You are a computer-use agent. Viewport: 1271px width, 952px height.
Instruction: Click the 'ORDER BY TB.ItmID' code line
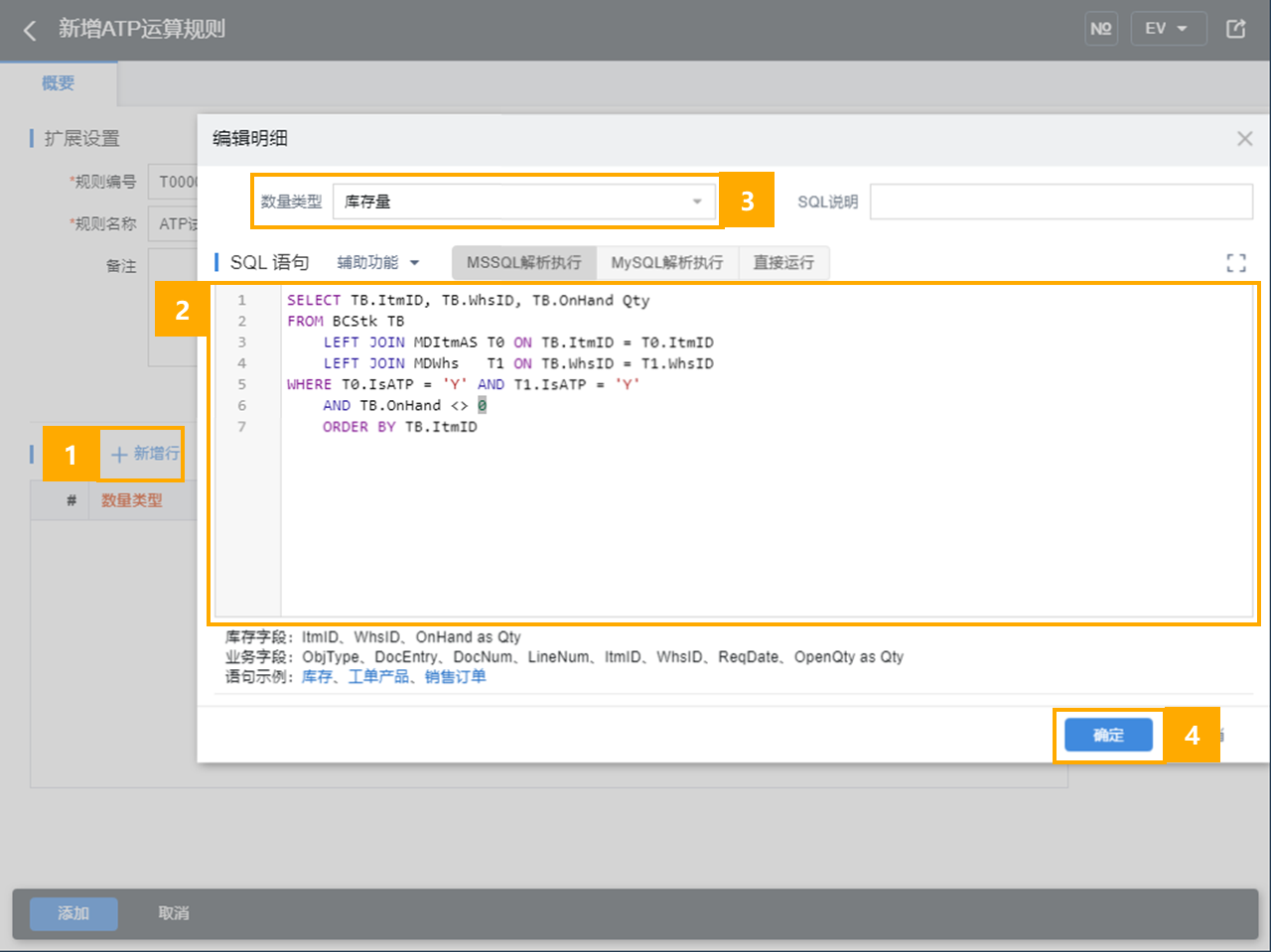tap(400, 427)
